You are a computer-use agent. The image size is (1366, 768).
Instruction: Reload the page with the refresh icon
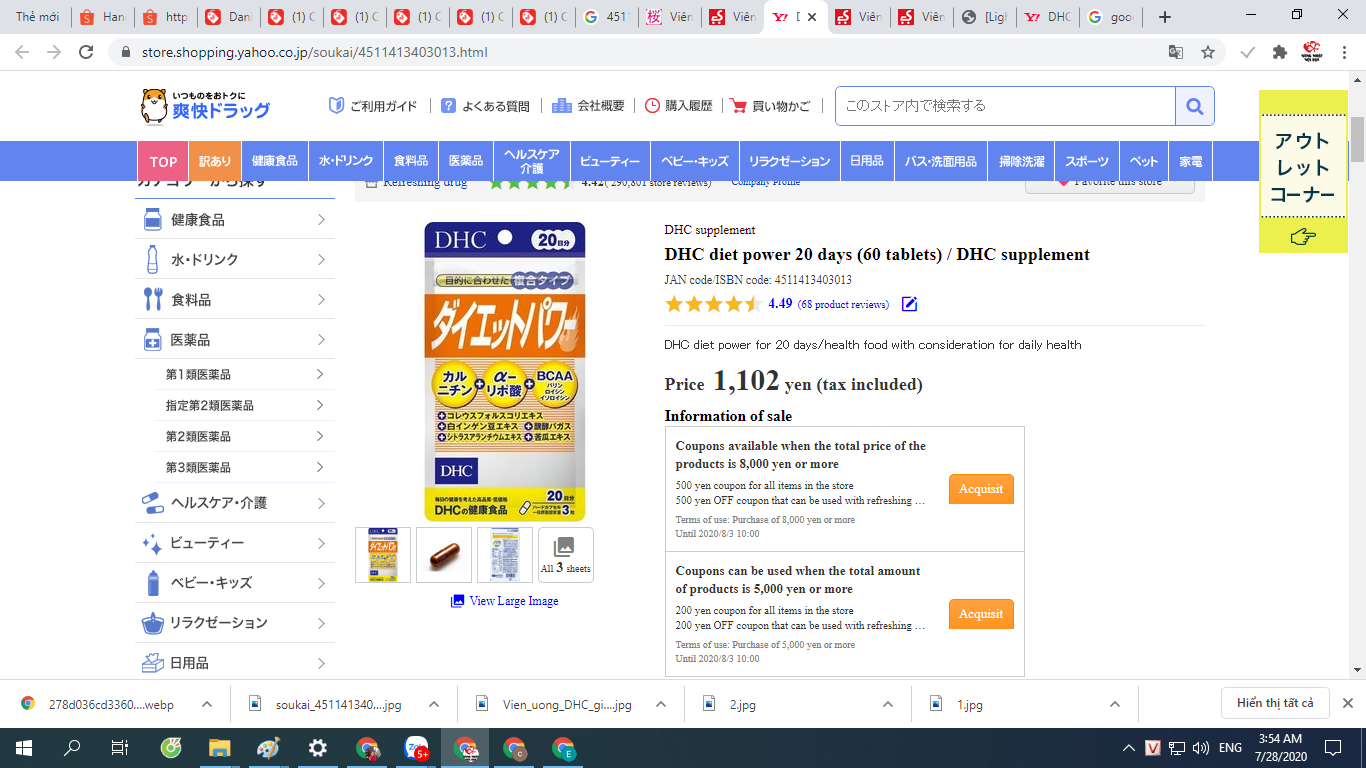point(87,52)
